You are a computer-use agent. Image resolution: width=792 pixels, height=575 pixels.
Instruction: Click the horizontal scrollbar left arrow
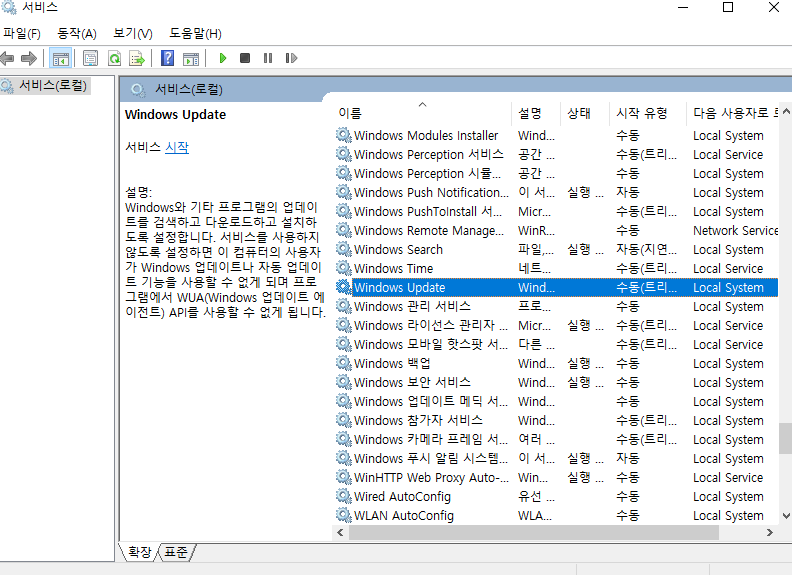[x=340, y=533]
